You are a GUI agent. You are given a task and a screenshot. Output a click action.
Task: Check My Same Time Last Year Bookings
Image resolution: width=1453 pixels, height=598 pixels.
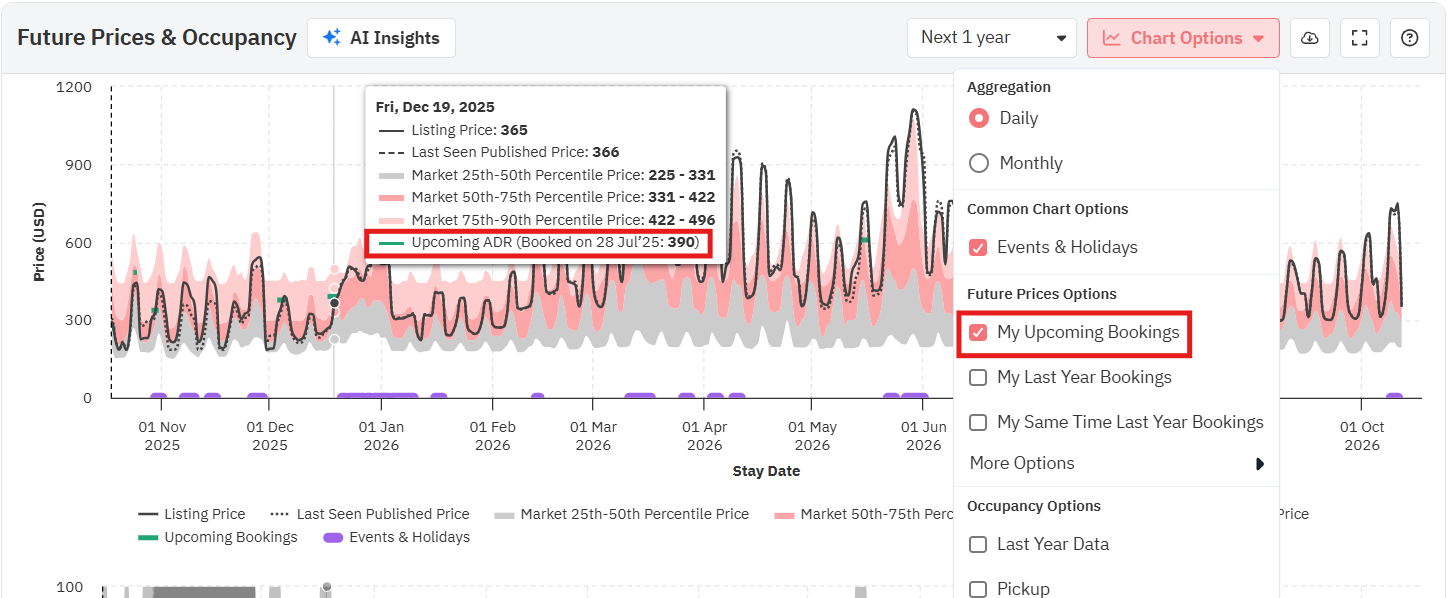(x=978, y=422)
